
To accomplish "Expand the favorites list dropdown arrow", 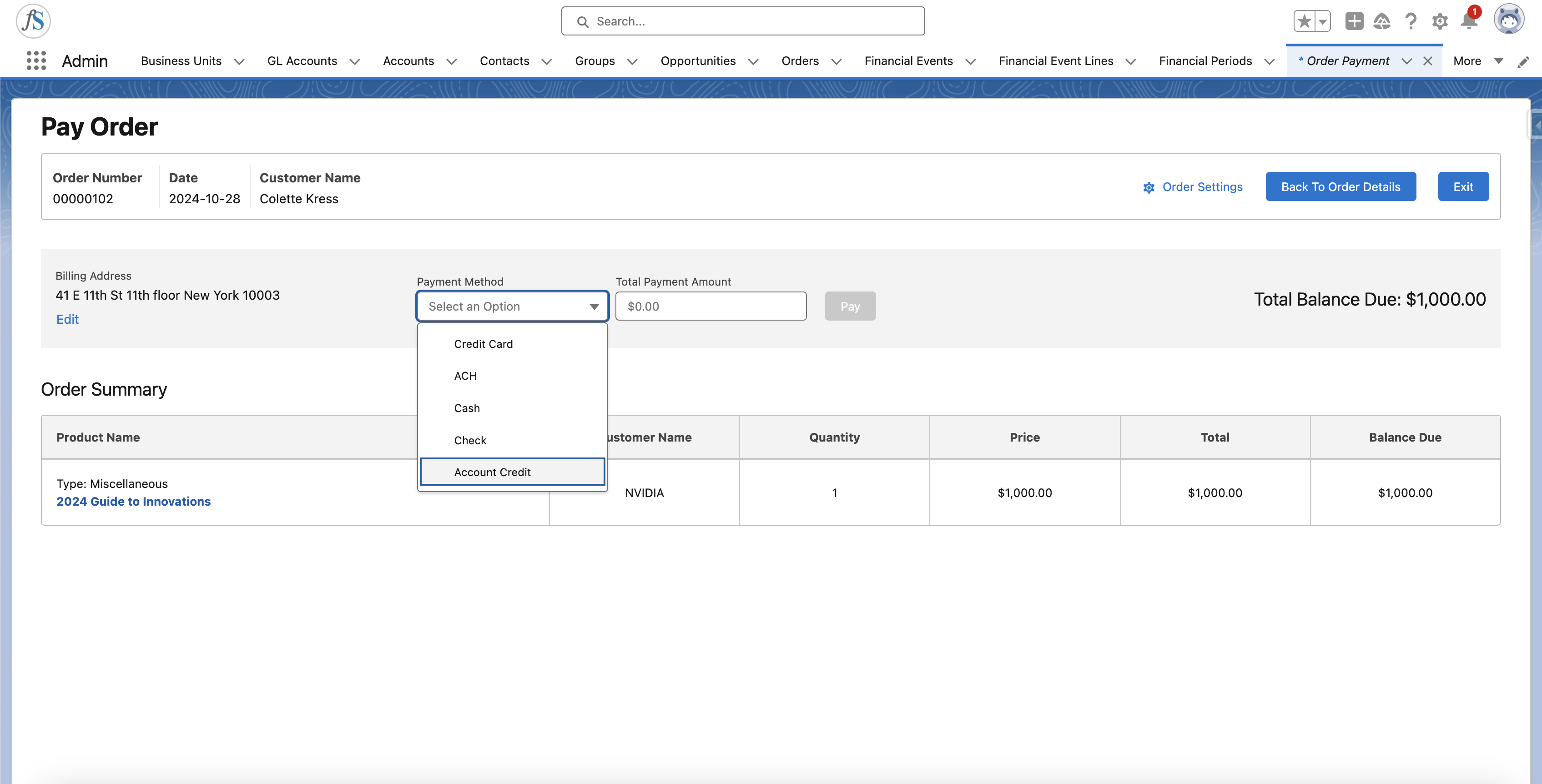I will 1322,21.
